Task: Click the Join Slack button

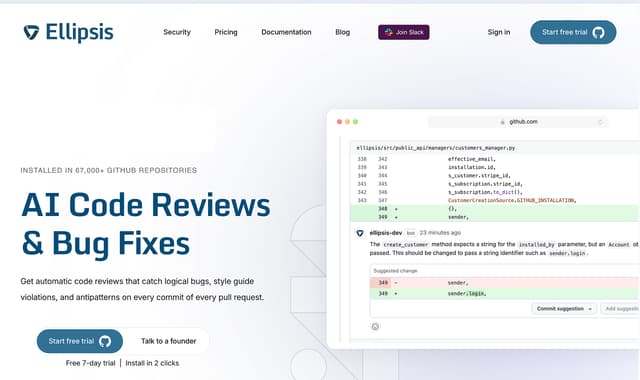Action: coord(404,32)
